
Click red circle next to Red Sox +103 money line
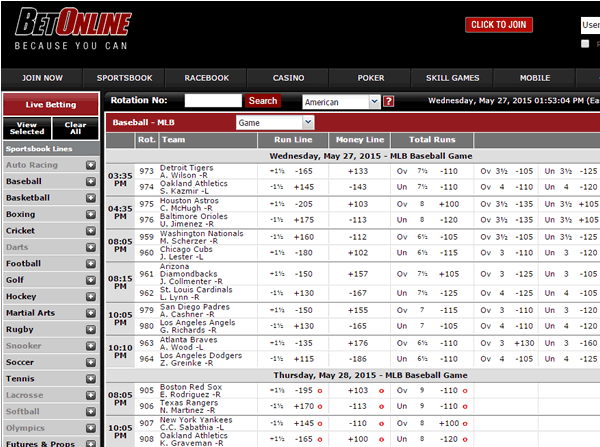coord(381,391)
